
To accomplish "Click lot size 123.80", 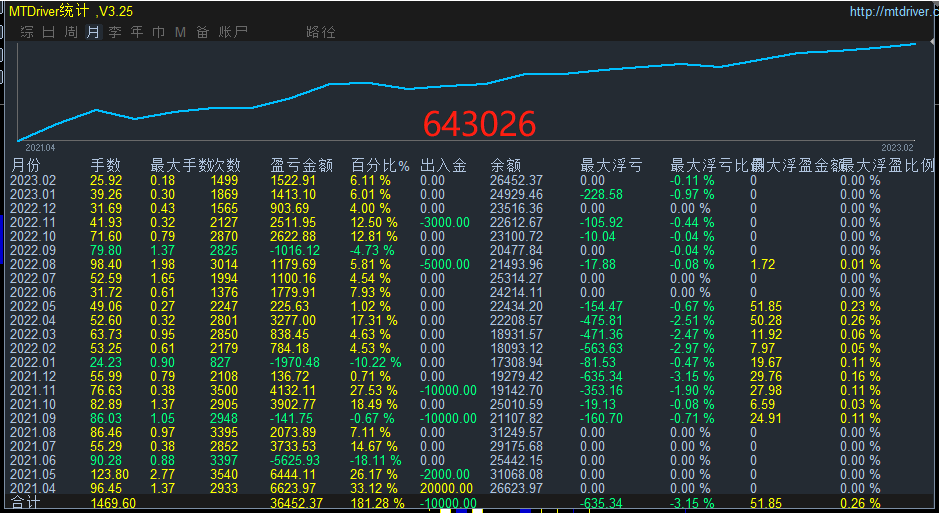I will (x=110, y=475).
